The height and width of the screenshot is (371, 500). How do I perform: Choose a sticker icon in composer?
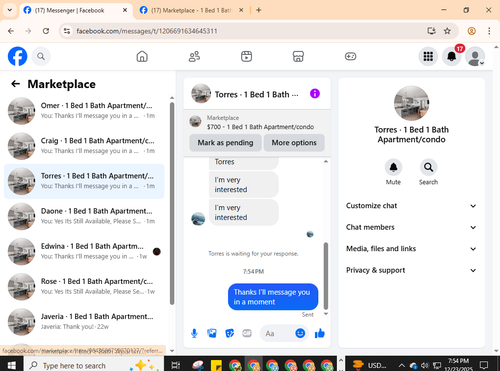(230, 333)
